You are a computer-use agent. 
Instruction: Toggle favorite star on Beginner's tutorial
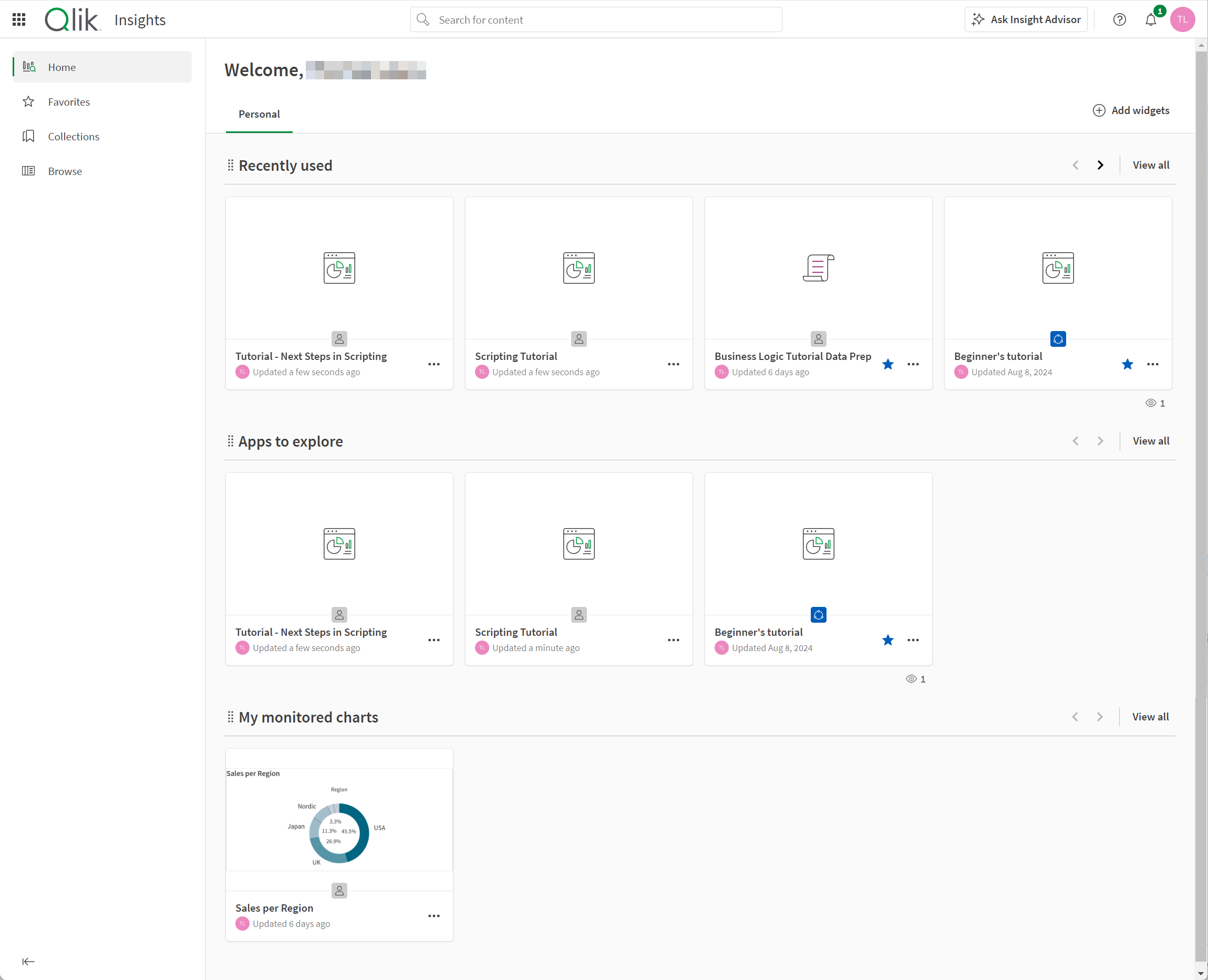point(1128,364)
